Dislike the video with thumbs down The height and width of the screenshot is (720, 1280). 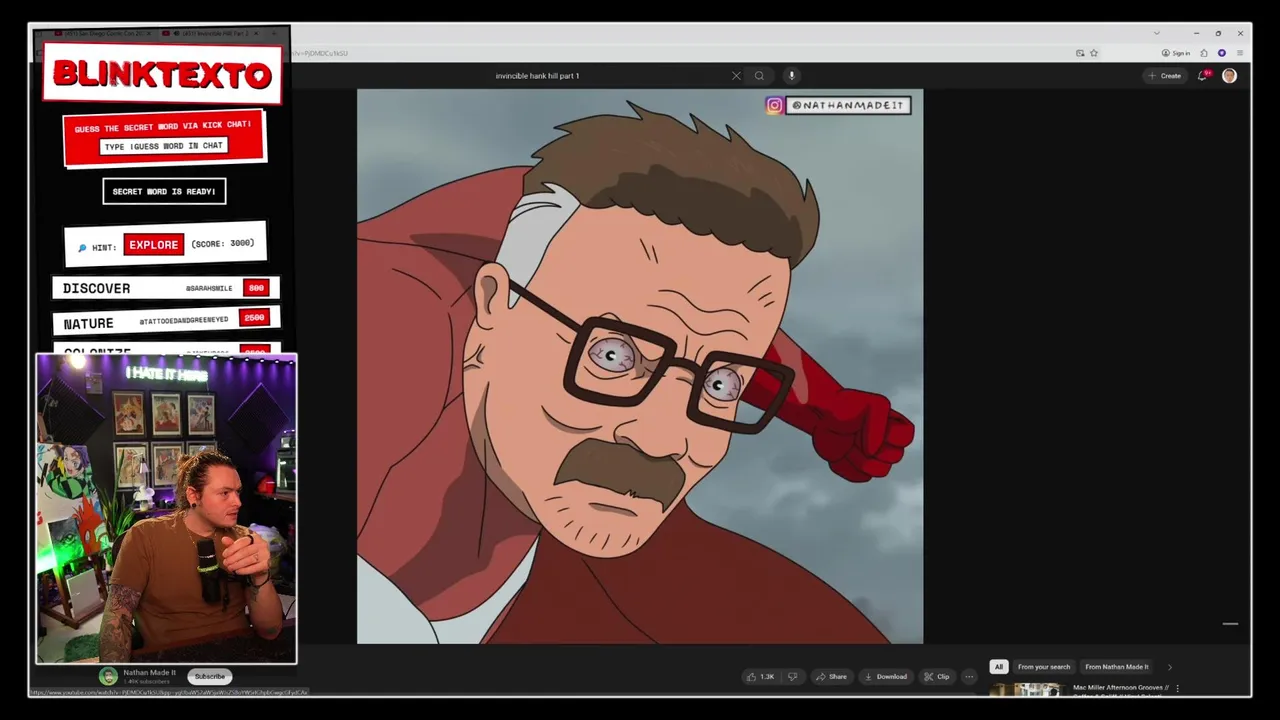coord(792,677)
